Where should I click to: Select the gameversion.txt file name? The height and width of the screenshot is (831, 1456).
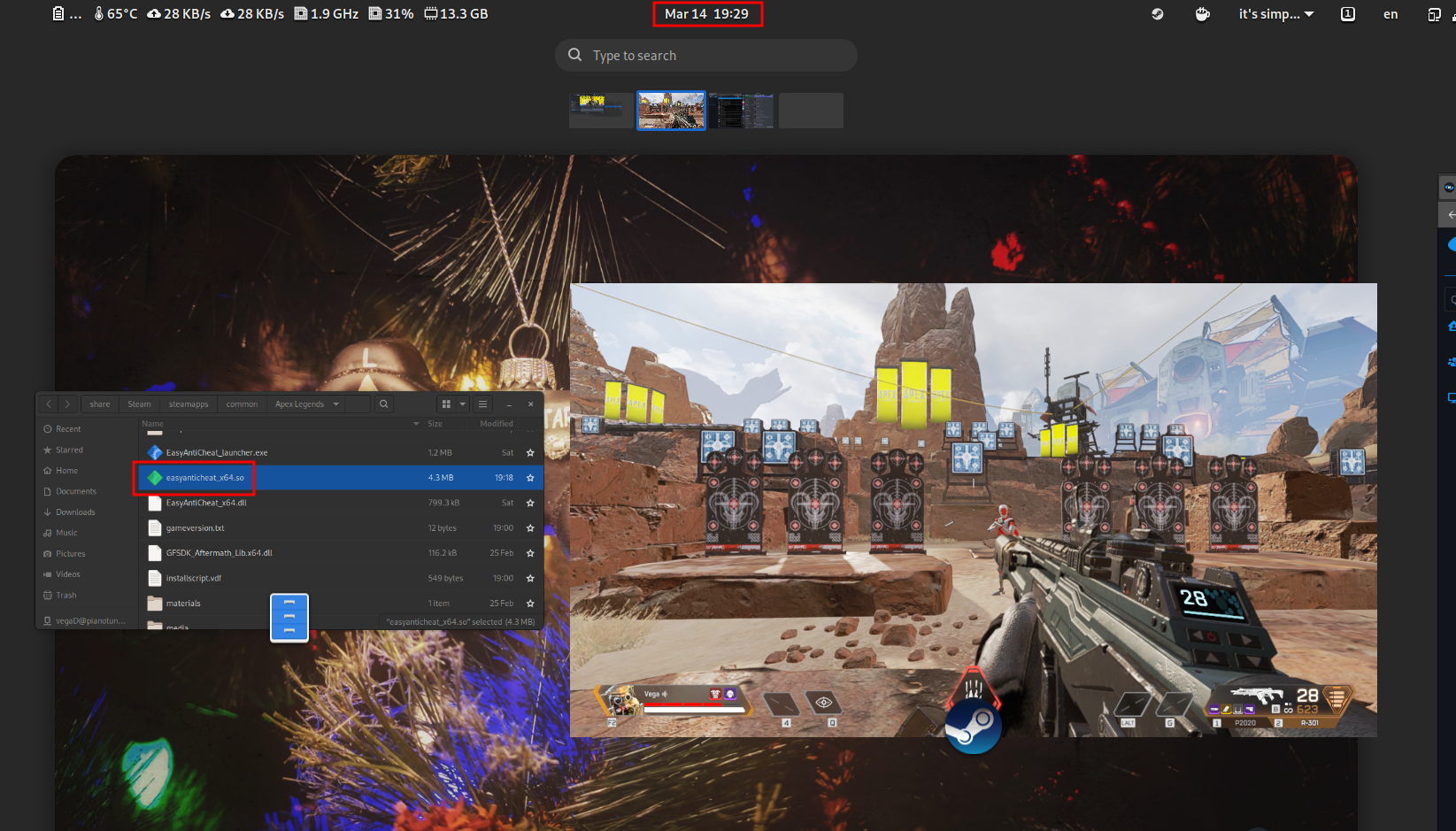click(x=196, y=528)
